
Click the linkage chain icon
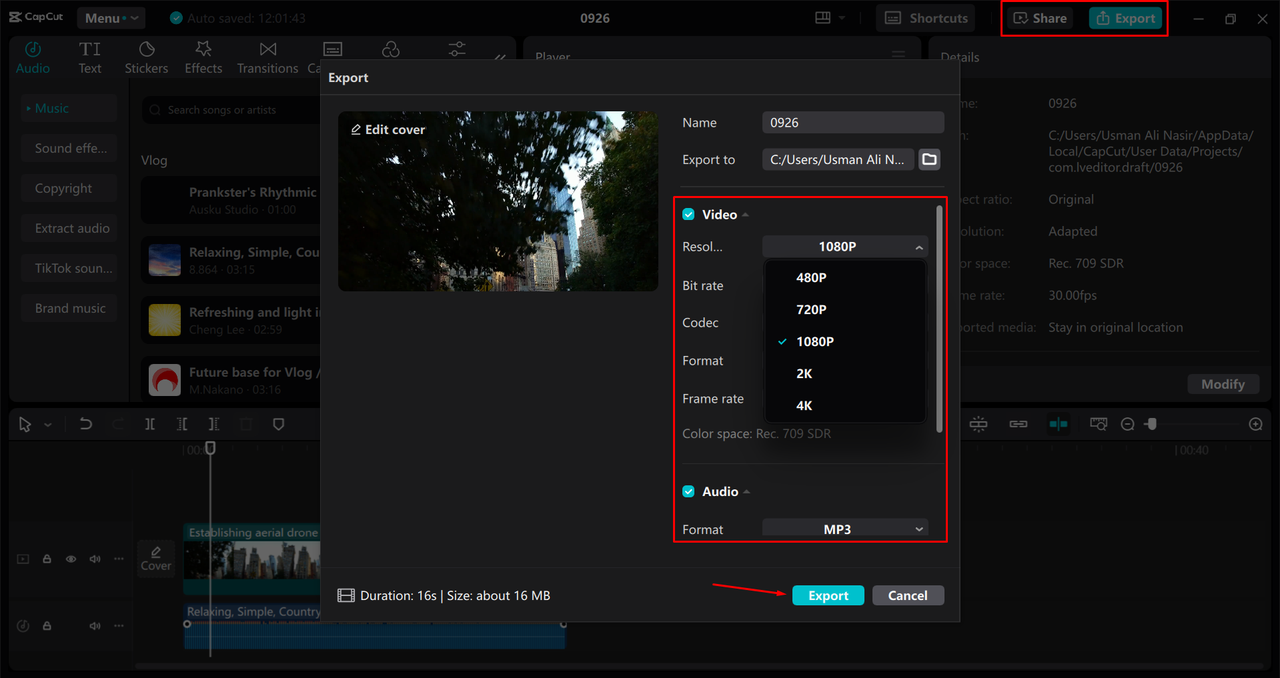[x=1018, y=424]
